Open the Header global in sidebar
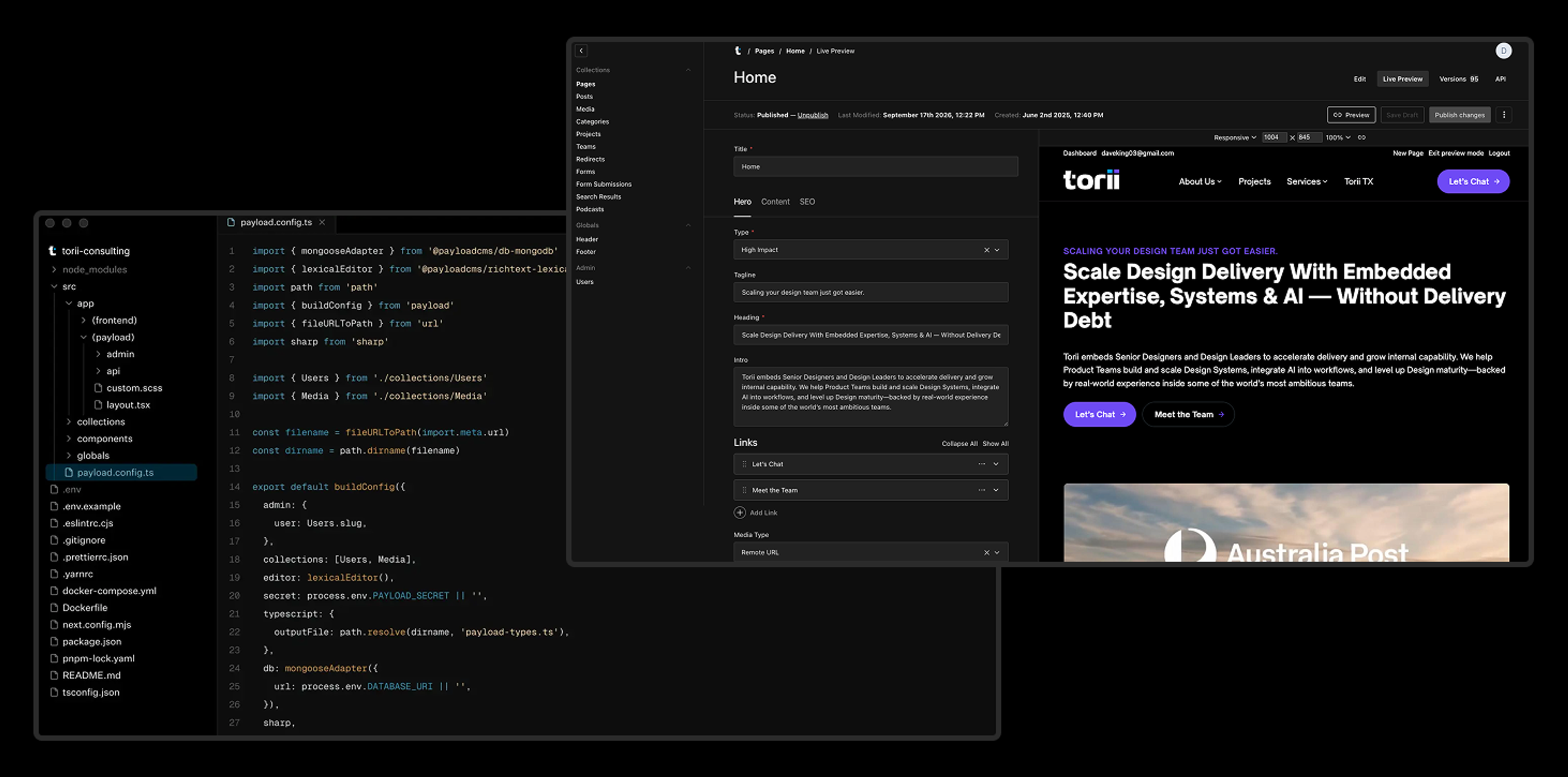 (x=587, y=240)
